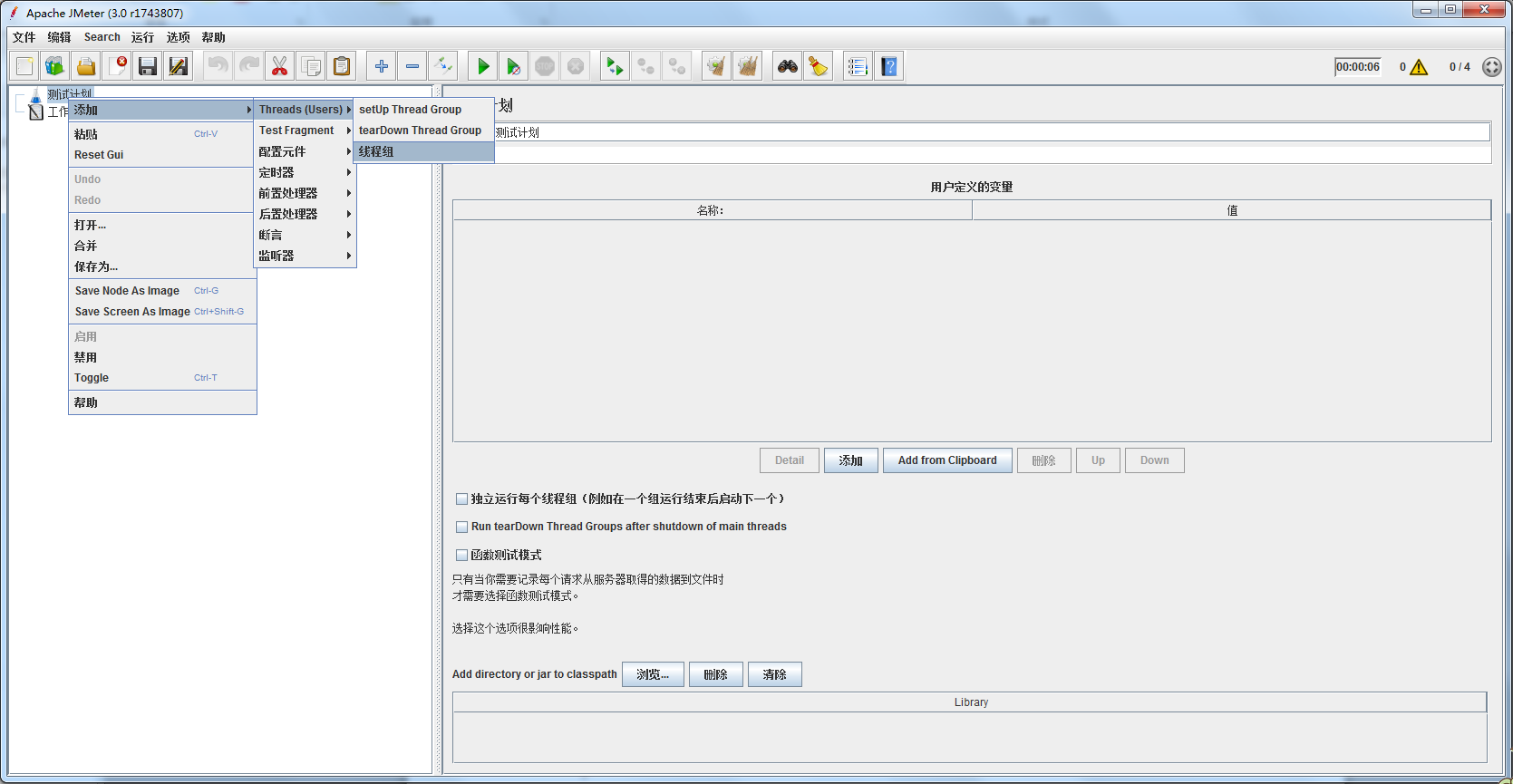Click the yellow warning error indicator
The image size is (1513, 784).
[x=1420, y=67]
